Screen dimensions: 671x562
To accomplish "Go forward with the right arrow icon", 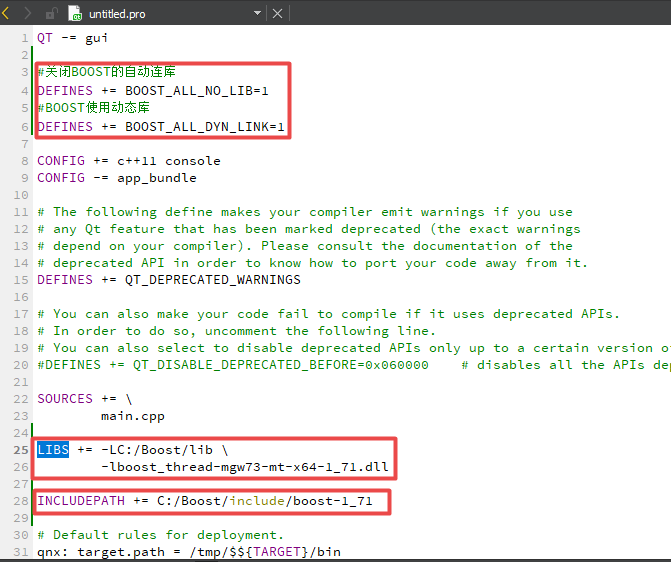I will click(x=27, y=13).
